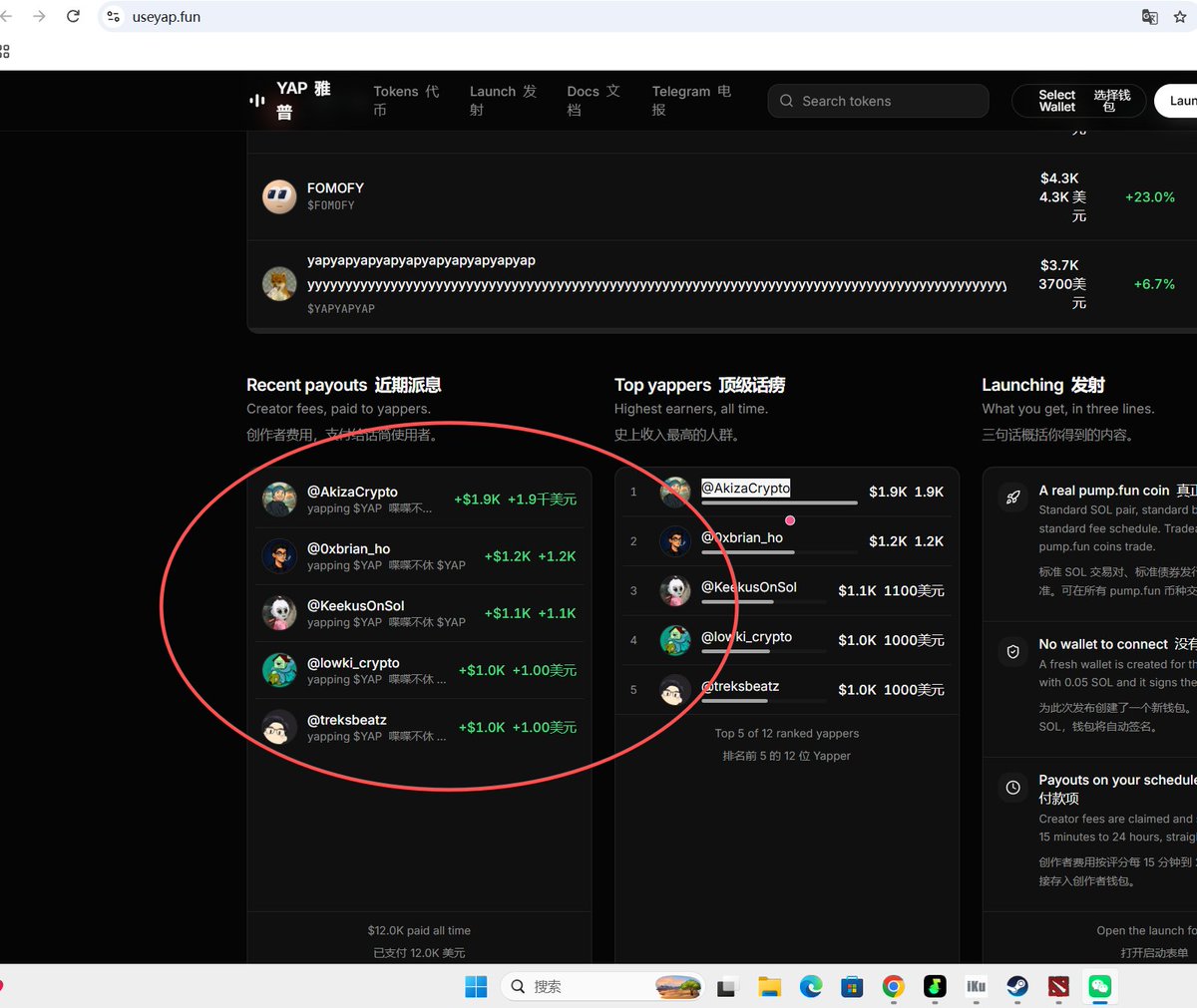Open @lowki_crypto in Recent payouts
This screenshot has width=1197, height=1008.
tap(419, 670)
